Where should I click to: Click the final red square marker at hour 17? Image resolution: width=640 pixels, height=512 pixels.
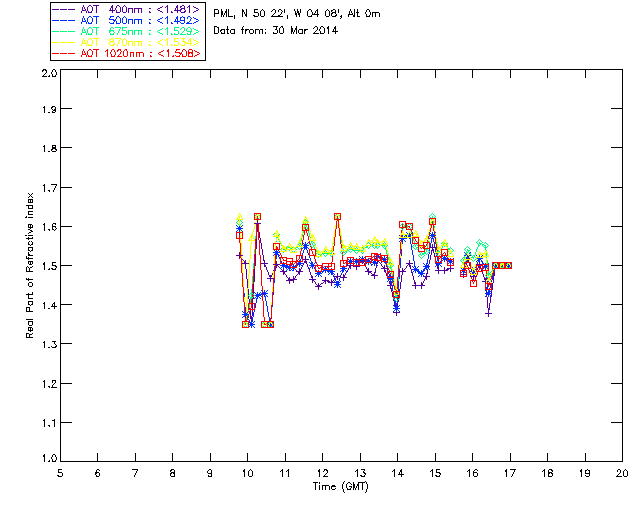coord(509,265)
